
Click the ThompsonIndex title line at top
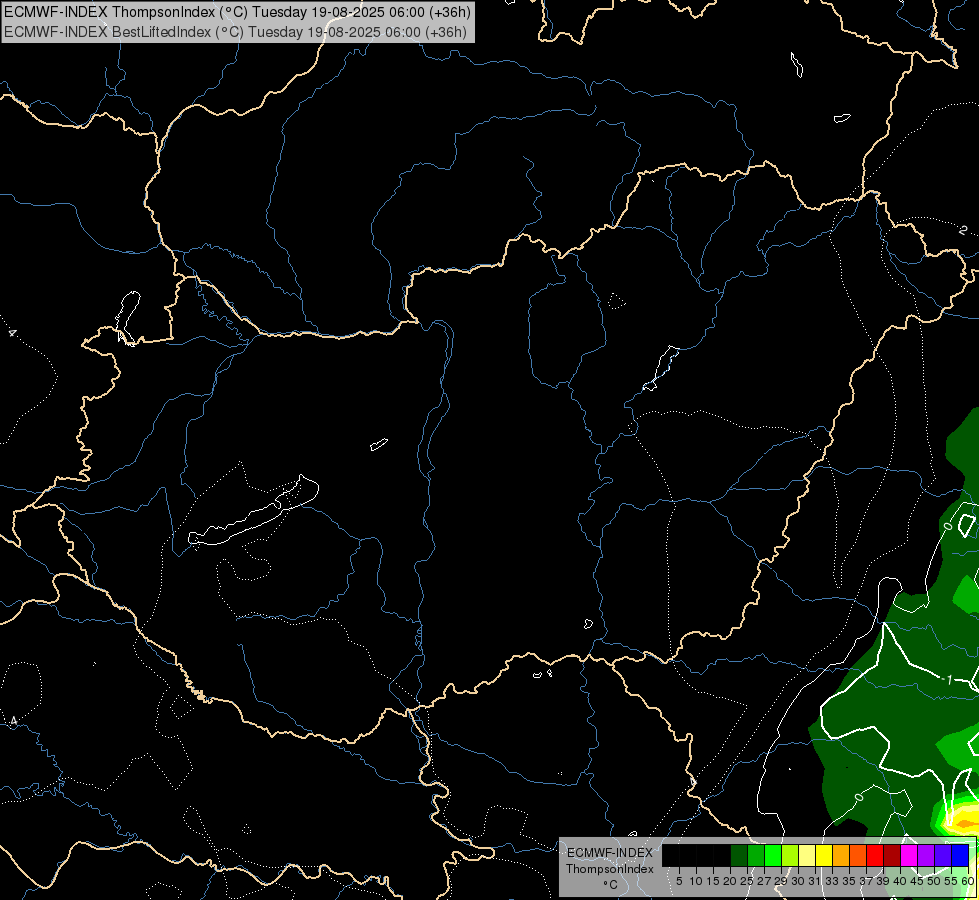pos(237,11)
